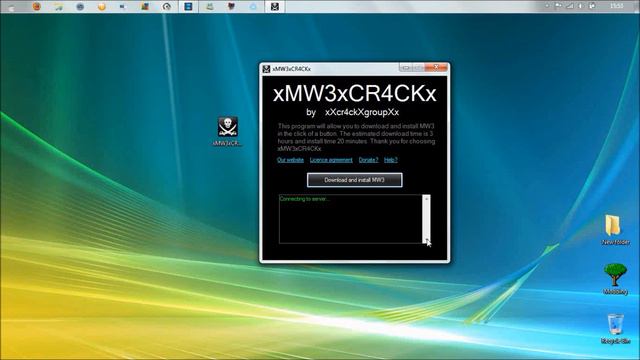Click the orange round taskbar icon
The height and width of the screenshot is (360, 640).
[102, 6]
